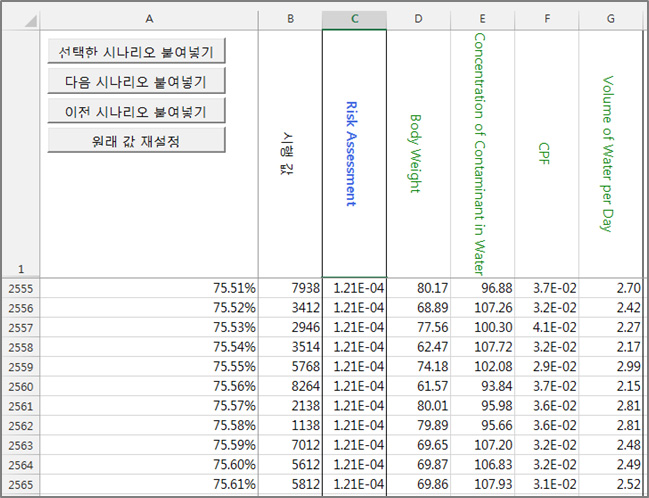Click trial value cell 3412
This screenshot has width=649, height=498.
point(290,308)
